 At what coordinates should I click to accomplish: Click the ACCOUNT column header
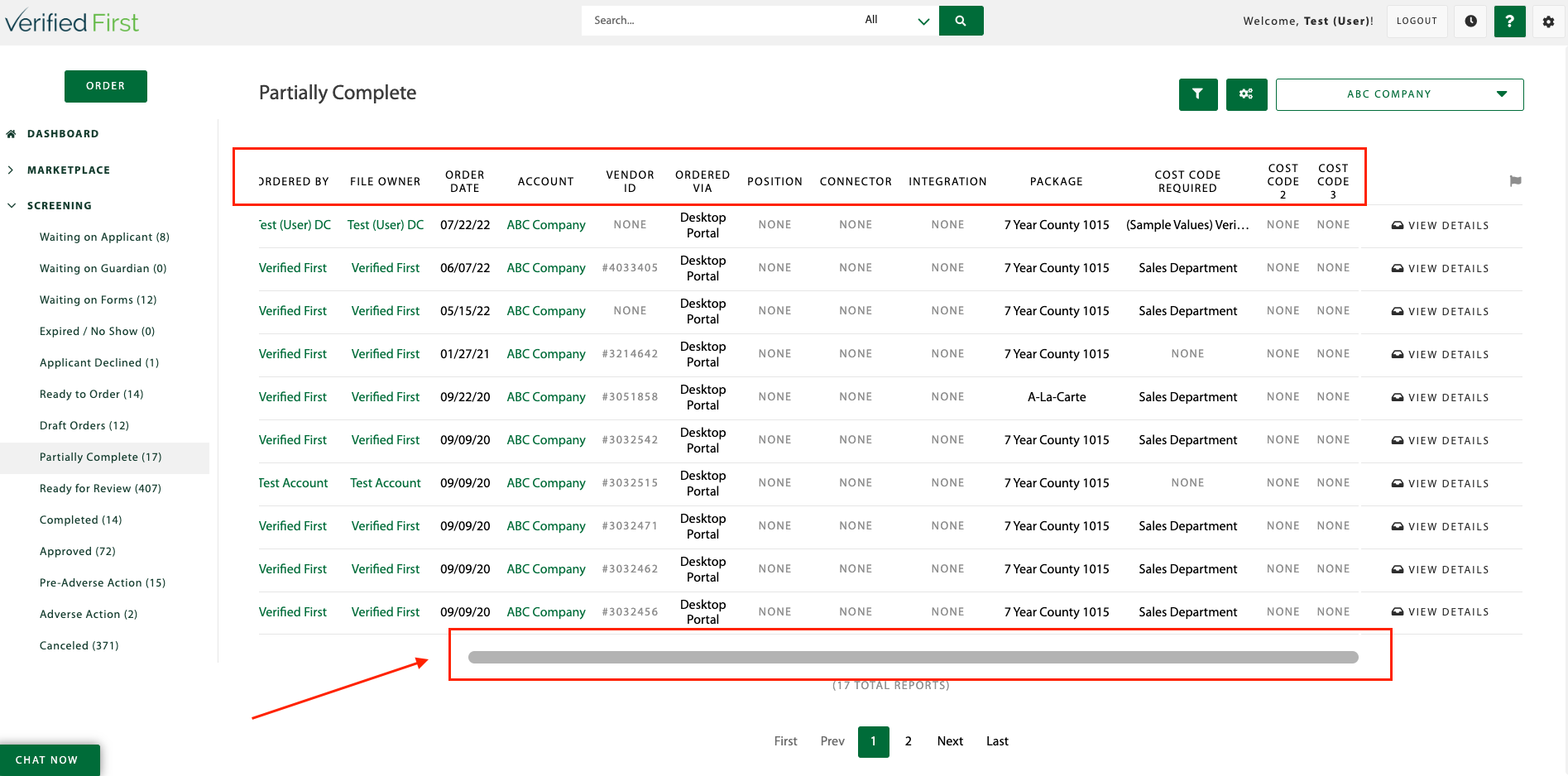[x=546, y=182]
